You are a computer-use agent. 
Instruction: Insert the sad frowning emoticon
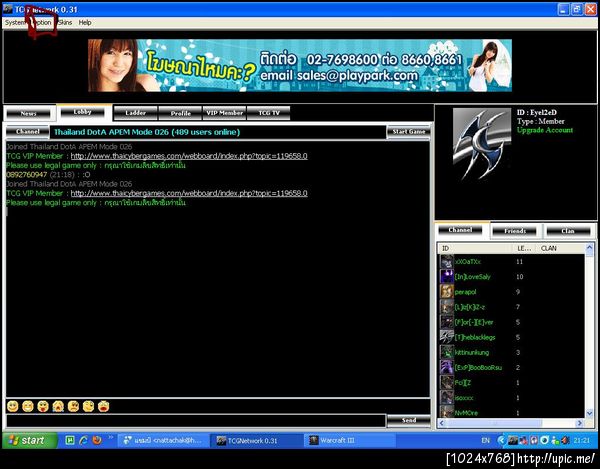pos(73,406)
